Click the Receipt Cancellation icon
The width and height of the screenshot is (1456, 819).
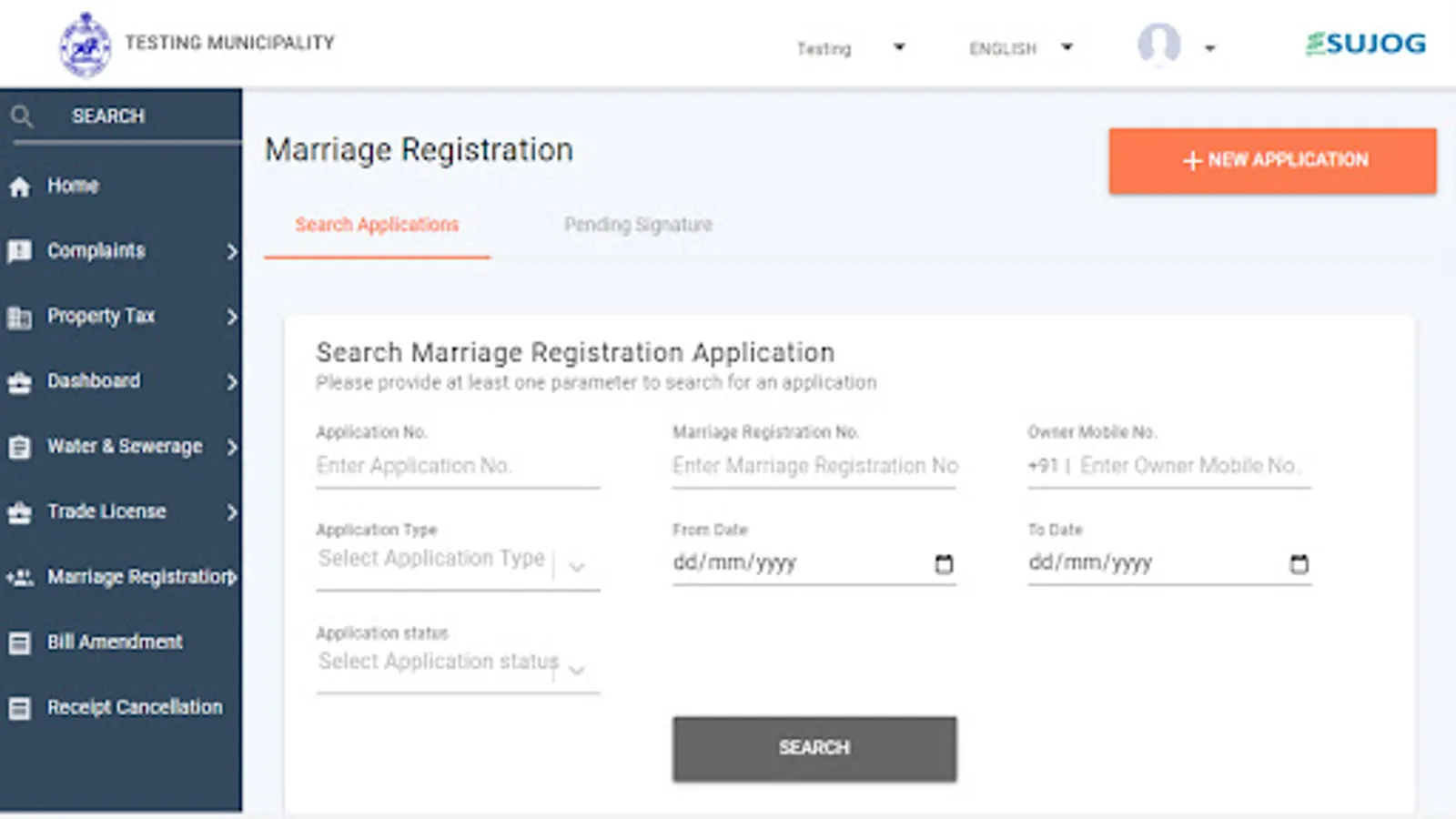pyautogui.click(x=19, y=708)
